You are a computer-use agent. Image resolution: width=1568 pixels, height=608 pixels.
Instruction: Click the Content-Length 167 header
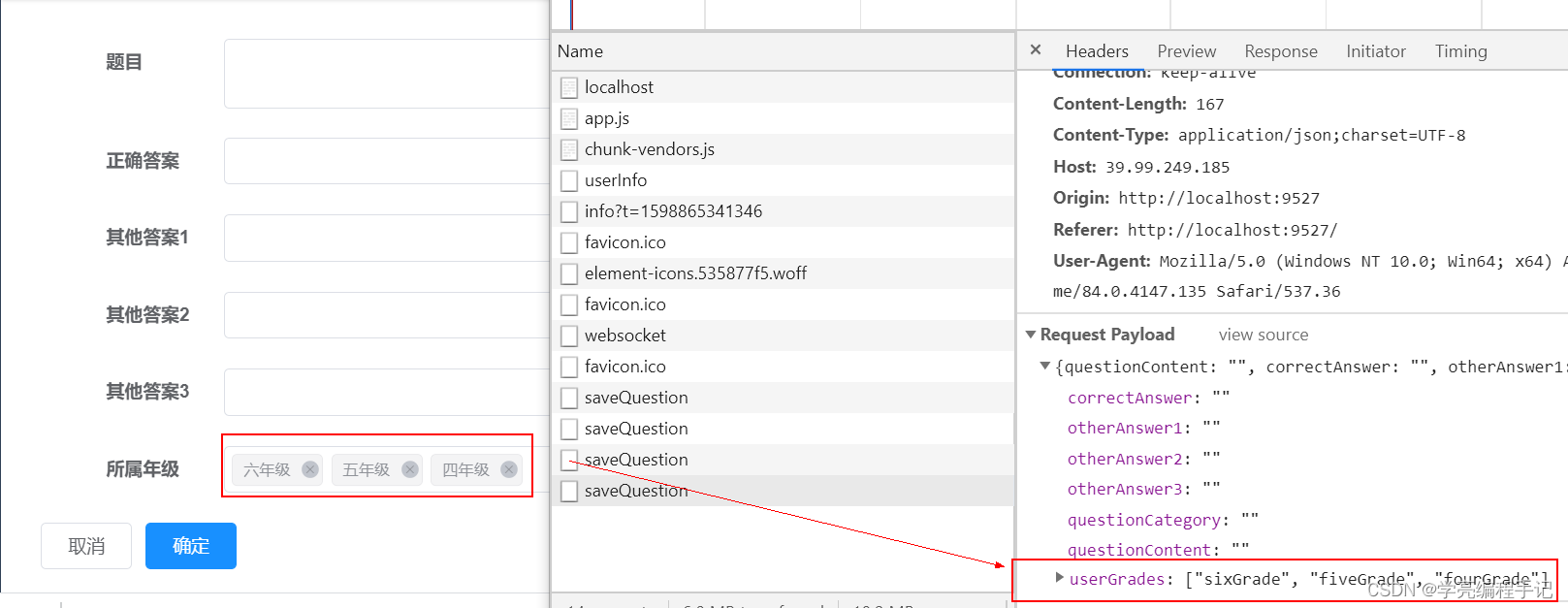coord(1138,104)
